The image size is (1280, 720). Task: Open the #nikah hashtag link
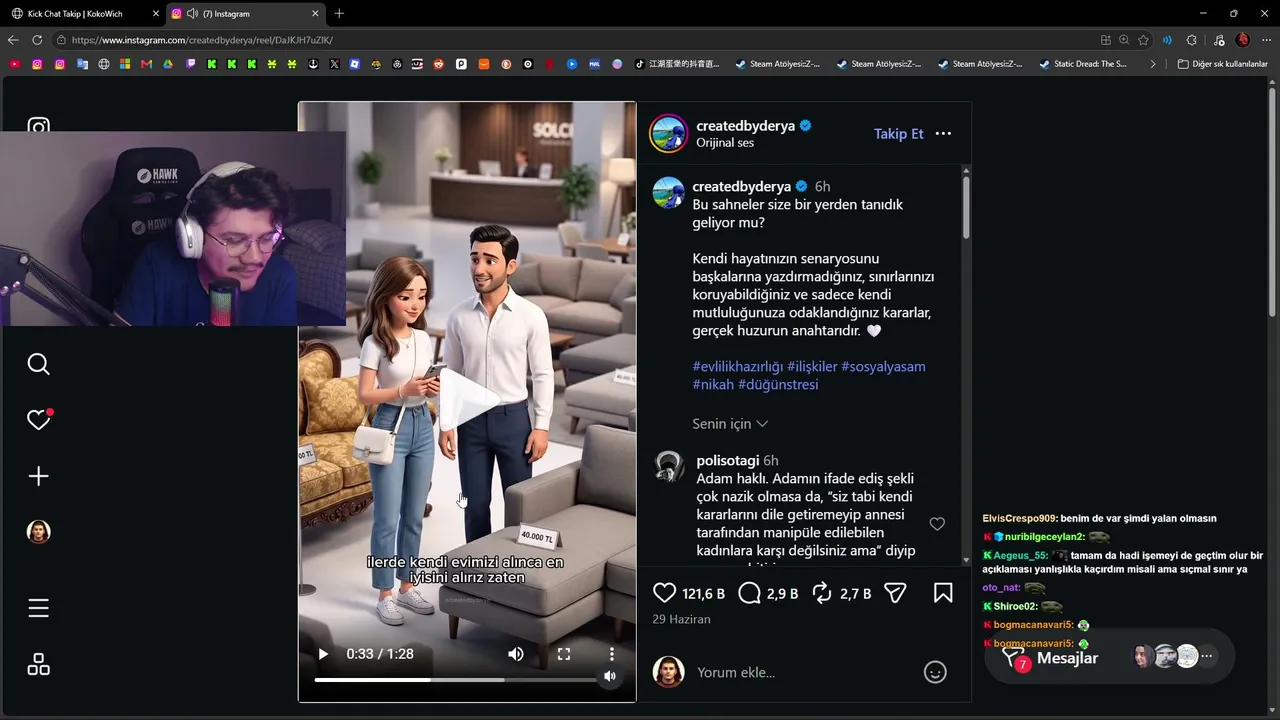pos(714,384)
